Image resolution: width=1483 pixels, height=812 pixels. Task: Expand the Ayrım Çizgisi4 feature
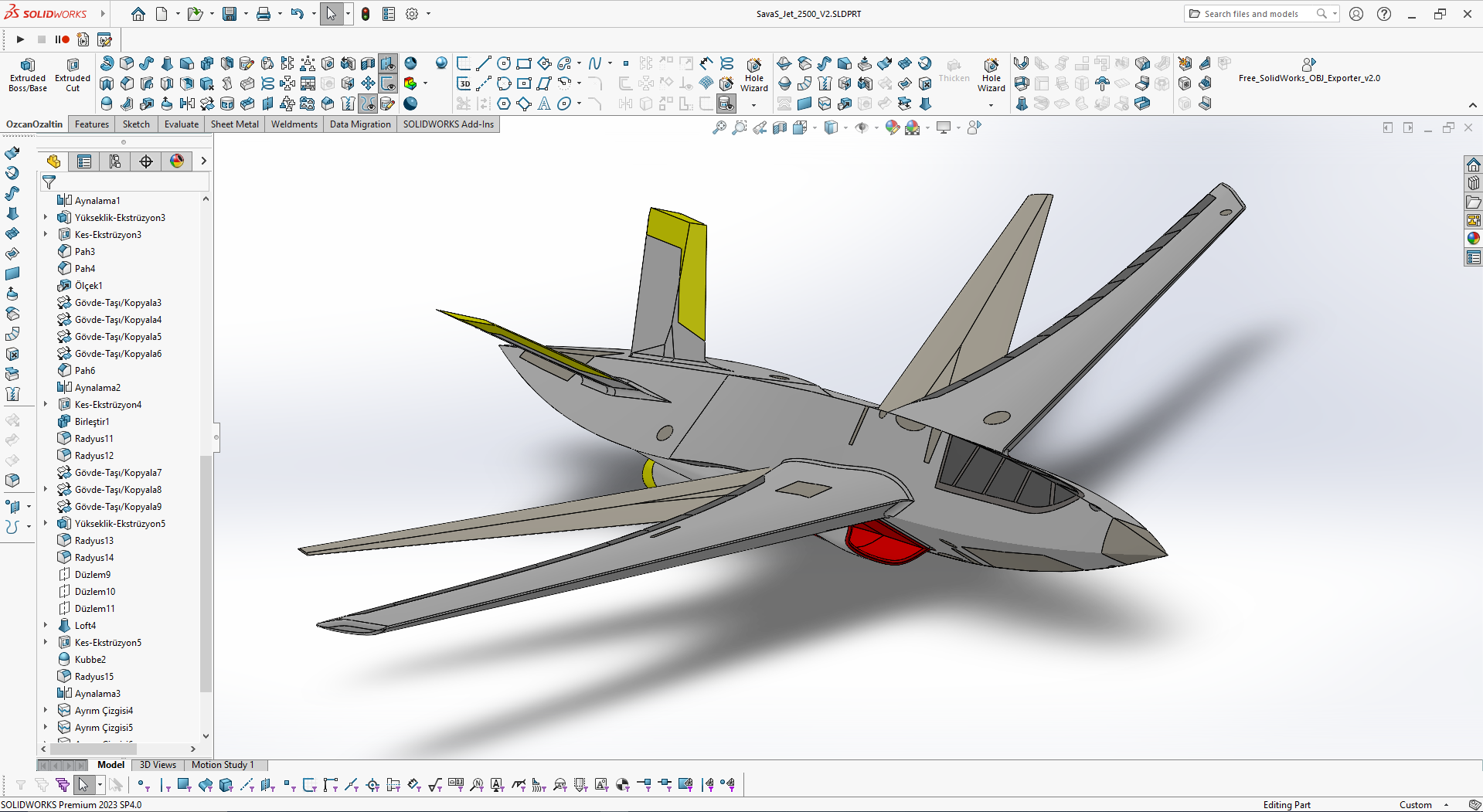point(46,710)
